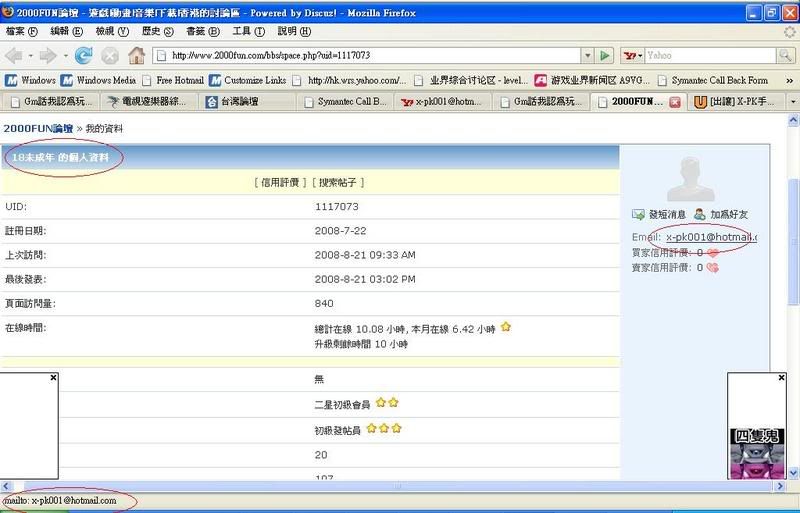Open the 檔案 (F) menu
This screenshot has height=513, width=800.
pyautogui.click(x=21, y=31)
